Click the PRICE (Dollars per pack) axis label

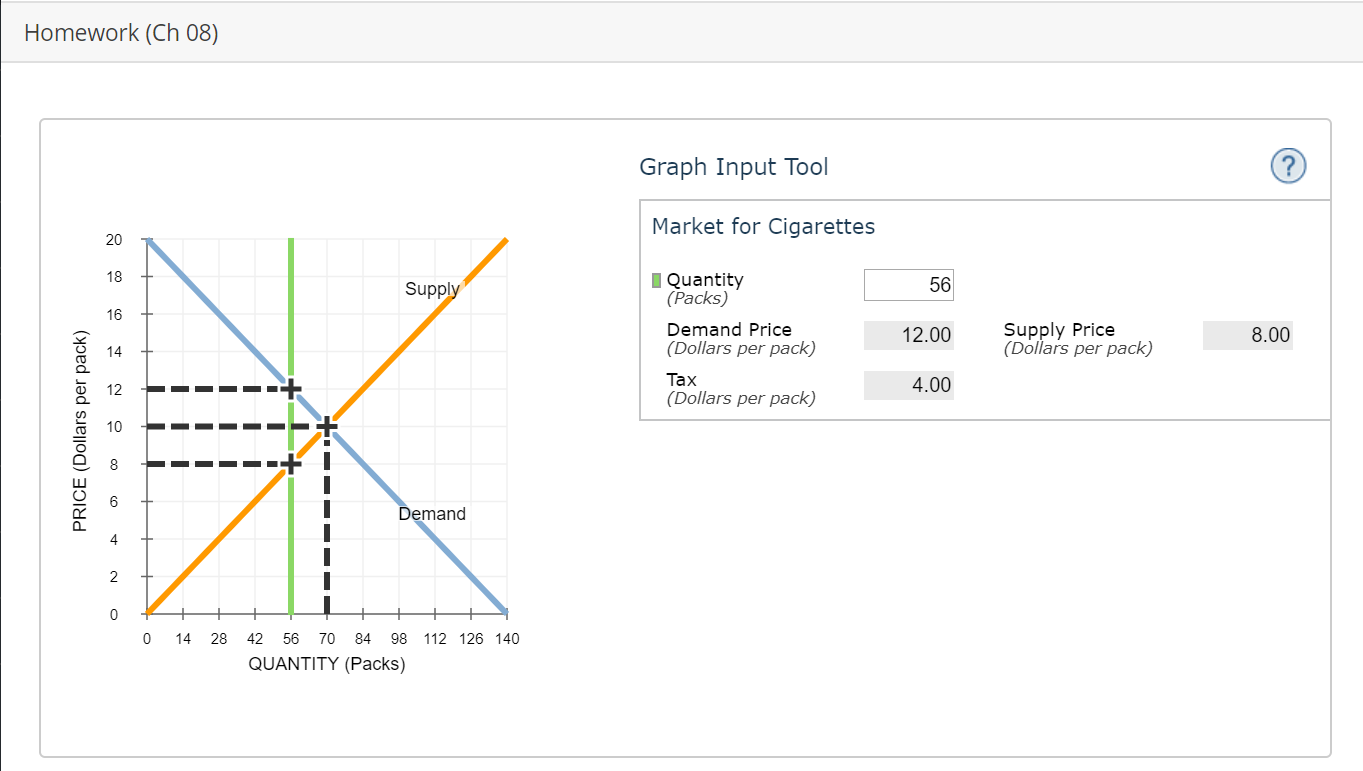81,431
